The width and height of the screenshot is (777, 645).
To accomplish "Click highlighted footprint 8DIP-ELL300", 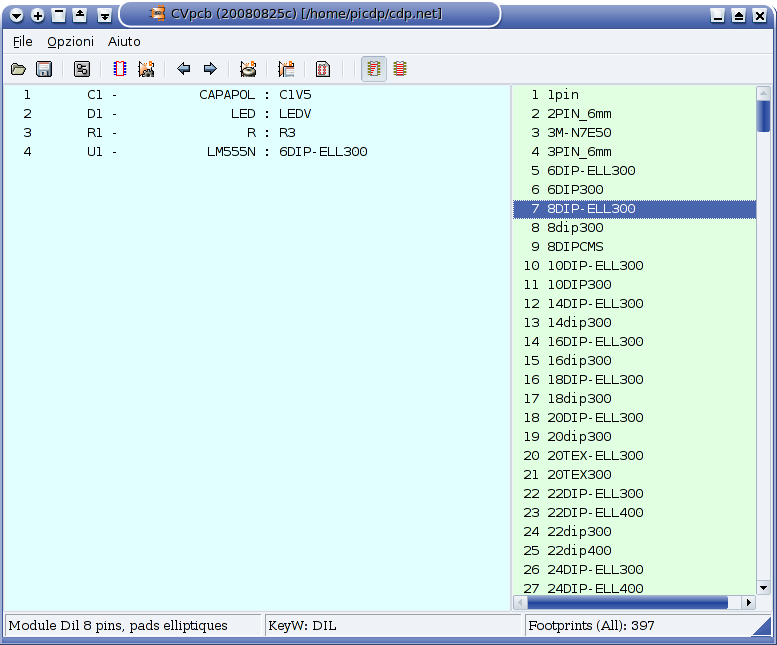I will pos(634,209).
